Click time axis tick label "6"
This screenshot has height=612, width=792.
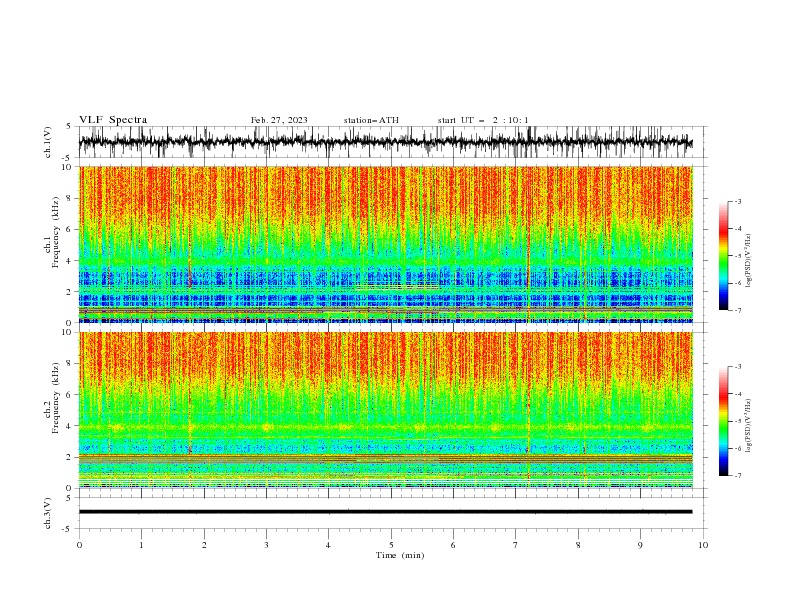453,545
